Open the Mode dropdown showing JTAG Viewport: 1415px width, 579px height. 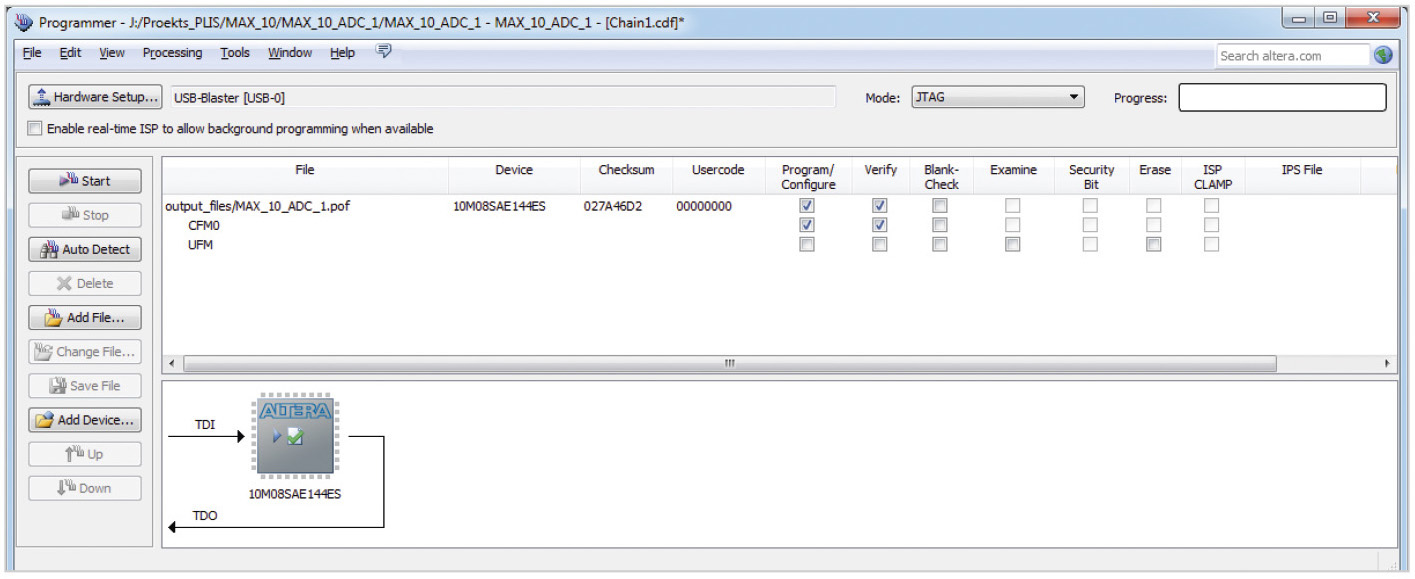pyautogui.click(x=997, y=97)
